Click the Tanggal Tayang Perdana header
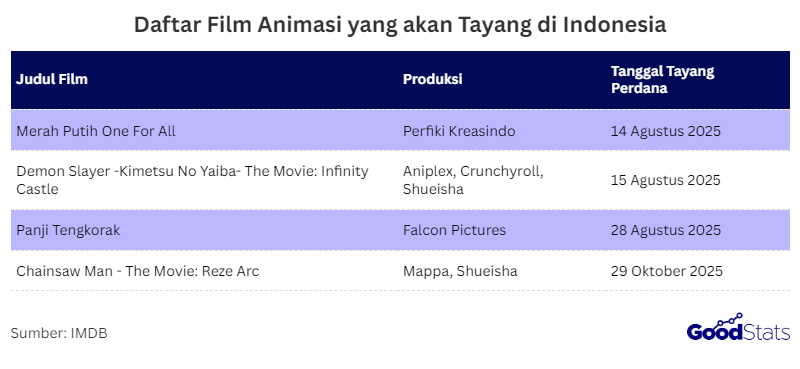 coord(662,80)
